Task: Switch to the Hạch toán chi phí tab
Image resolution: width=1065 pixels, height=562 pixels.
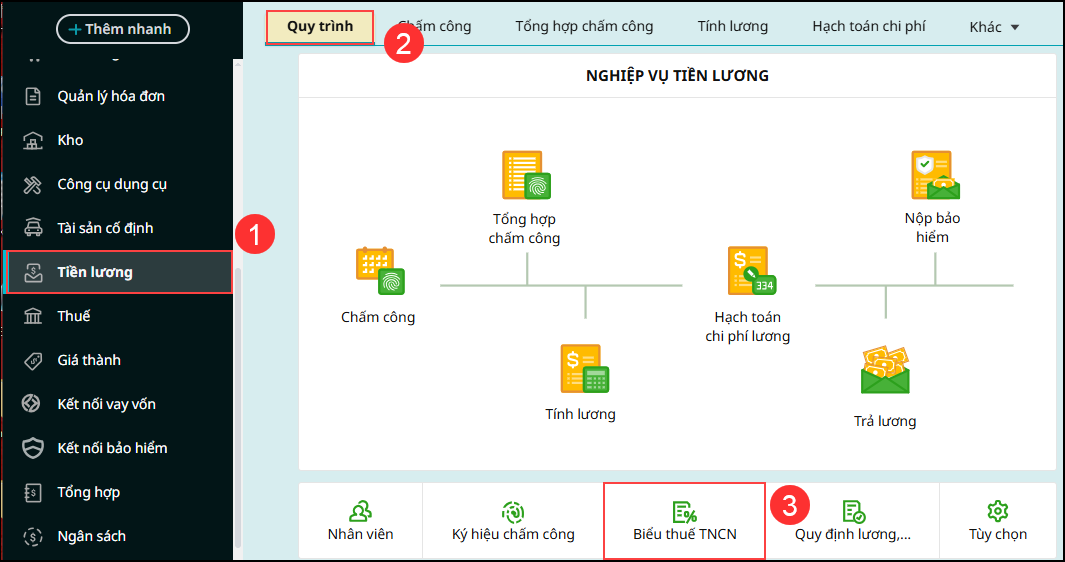Action: click(x=869, y=27)
